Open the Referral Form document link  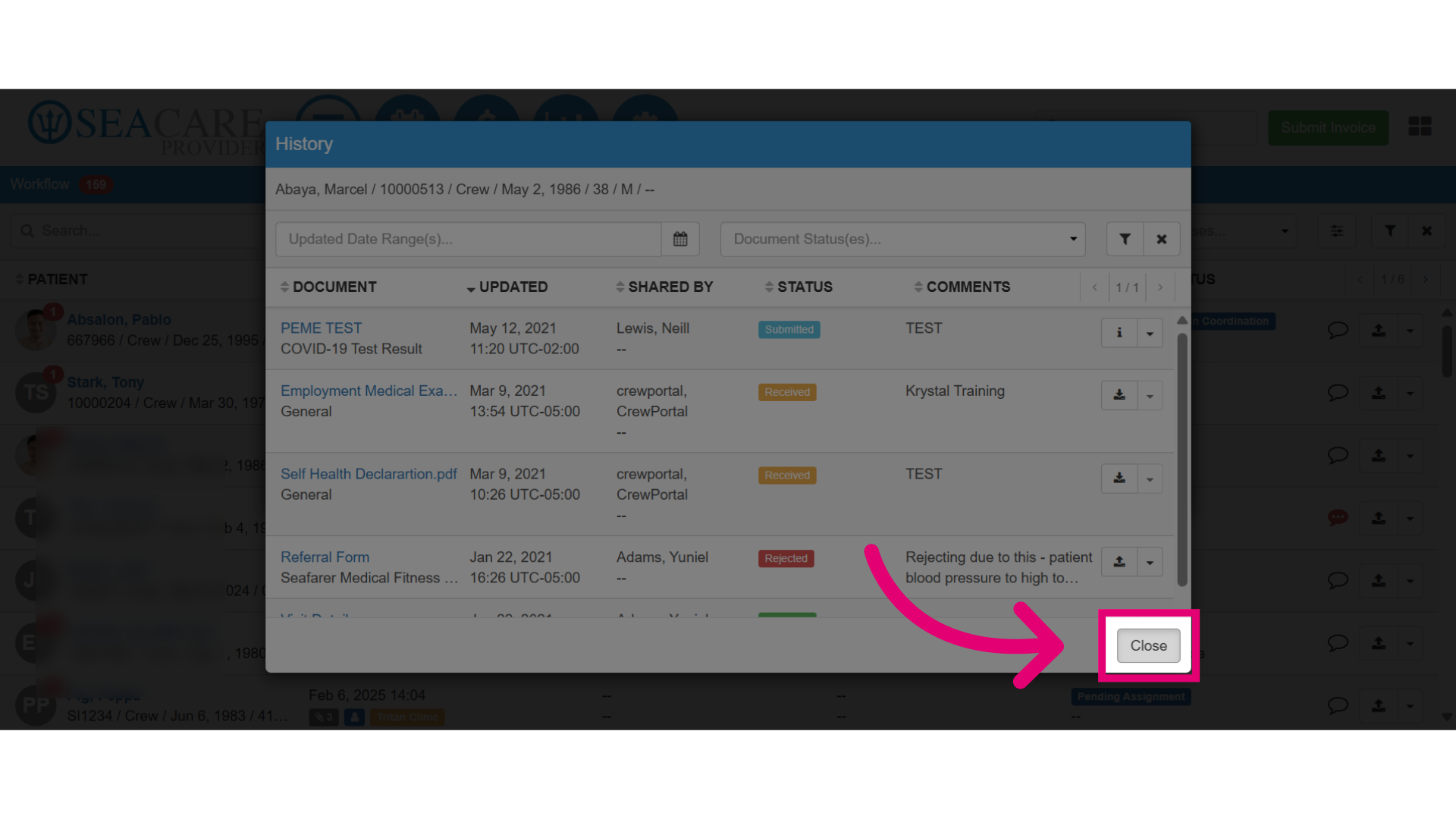[325, 557]
